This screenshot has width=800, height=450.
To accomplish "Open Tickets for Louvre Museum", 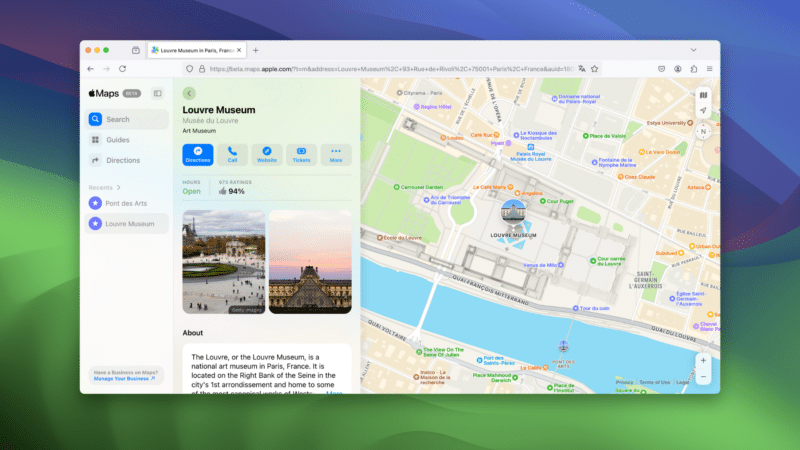I will pyautogui.click(x=301, y=155).
